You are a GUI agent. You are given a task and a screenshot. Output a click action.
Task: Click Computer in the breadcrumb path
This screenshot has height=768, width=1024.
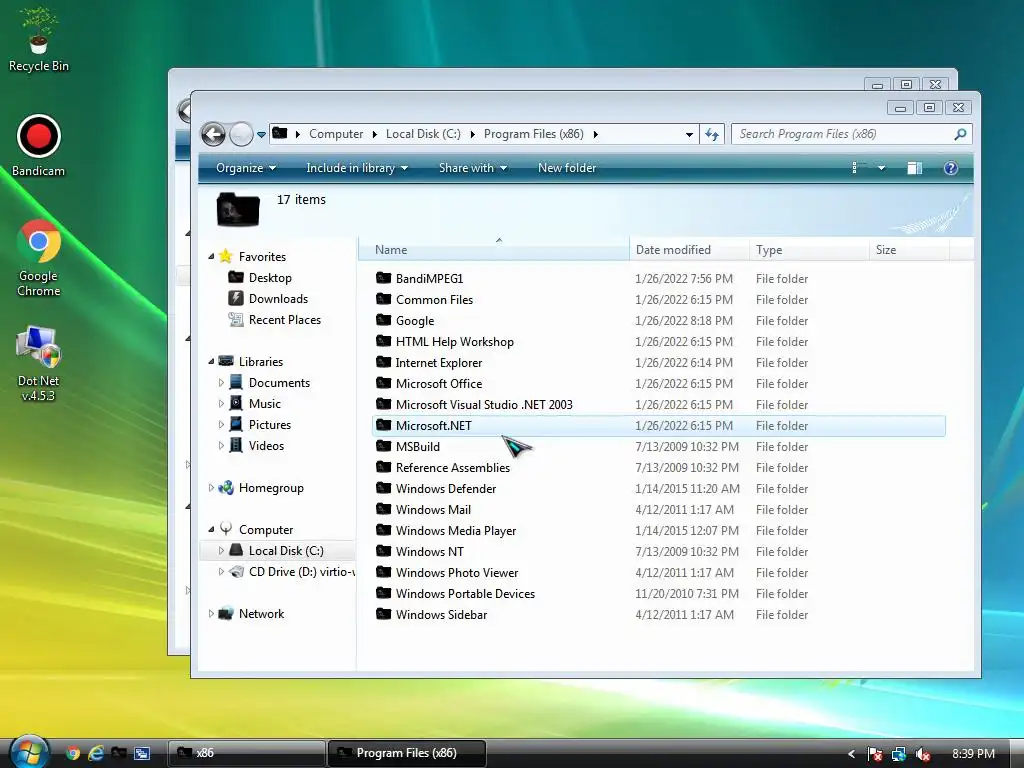click(336, 134)
